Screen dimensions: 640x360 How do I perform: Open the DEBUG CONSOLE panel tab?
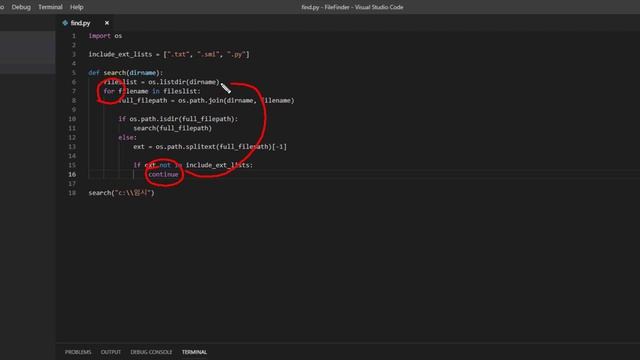(x=151, y=352)
